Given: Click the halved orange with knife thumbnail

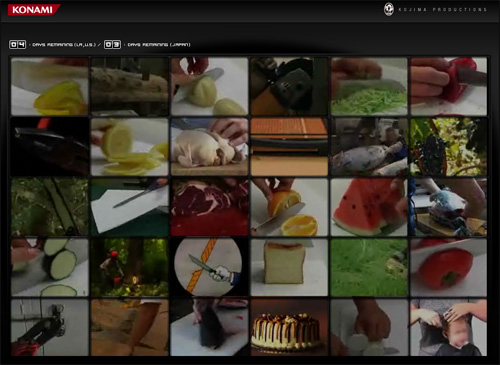Looking at the screenshot, I should pos(289,207).
